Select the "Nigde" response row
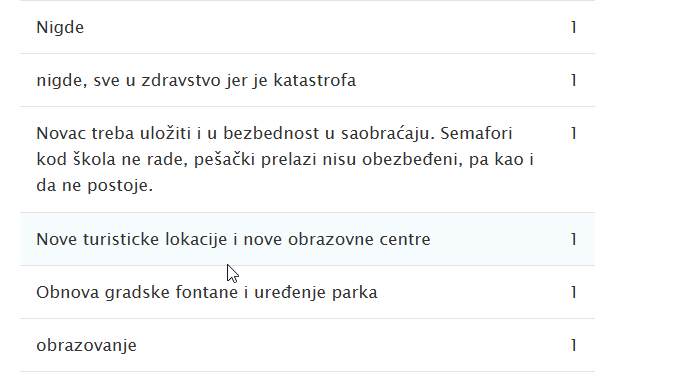677x381 pixels. [x=307, y=27]
